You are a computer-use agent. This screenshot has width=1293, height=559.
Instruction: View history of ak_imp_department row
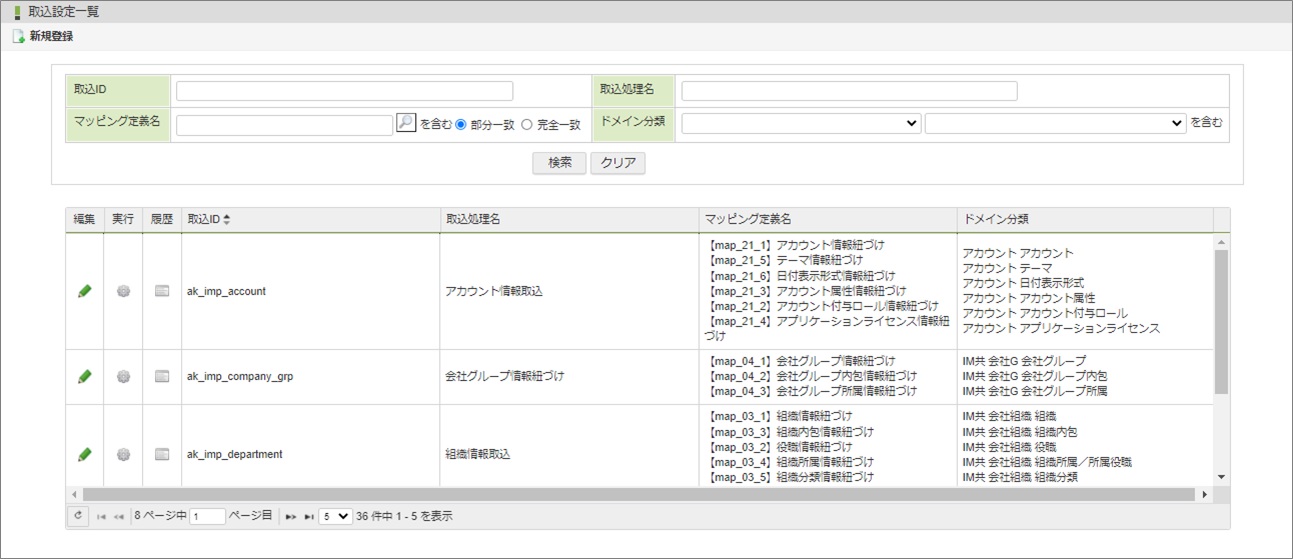click(x=162, y=454)
